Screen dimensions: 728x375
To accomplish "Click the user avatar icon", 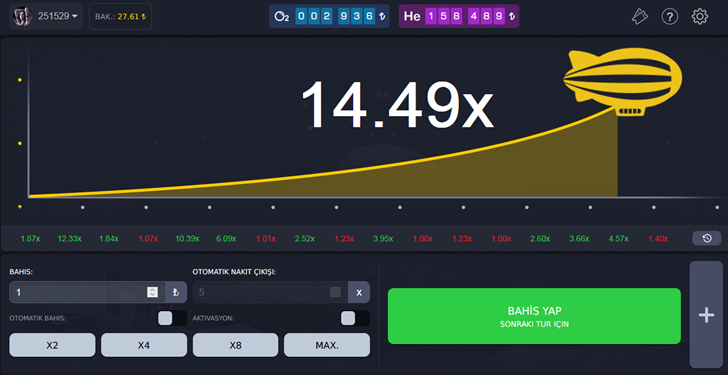I will pyautogui.click(x=22, y=16).
